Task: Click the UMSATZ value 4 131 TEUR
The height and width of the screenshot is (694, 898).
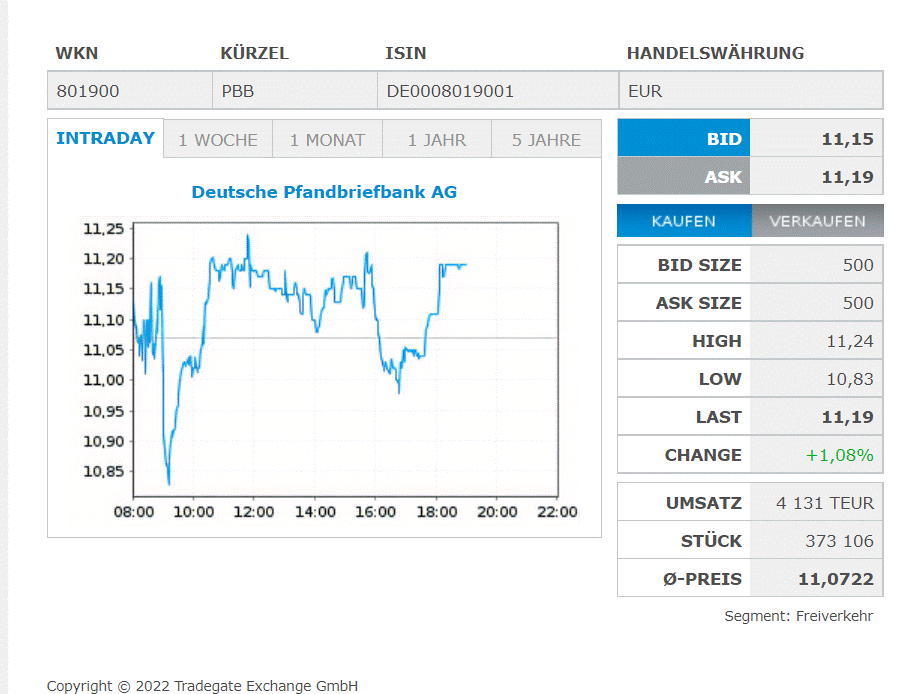Action: (825, 503)
